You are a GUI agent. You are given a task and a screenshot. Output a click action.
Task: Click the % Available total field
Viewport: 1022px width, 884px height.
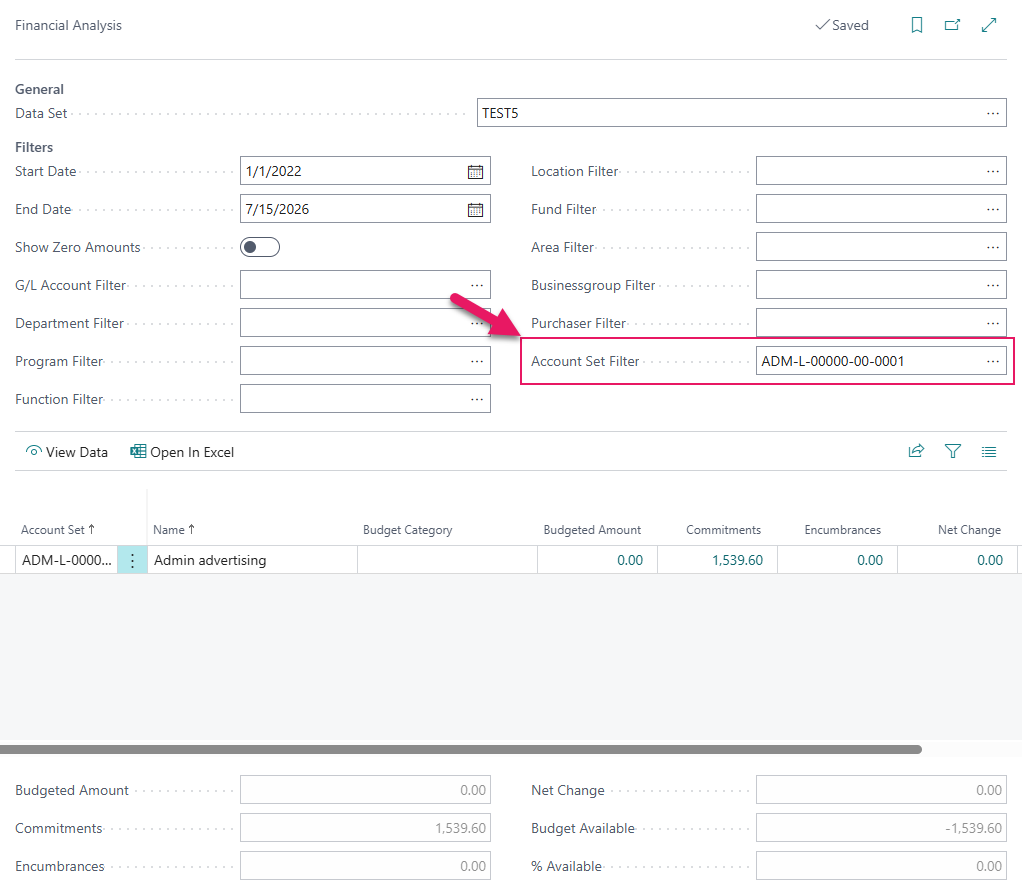[881, 866]
